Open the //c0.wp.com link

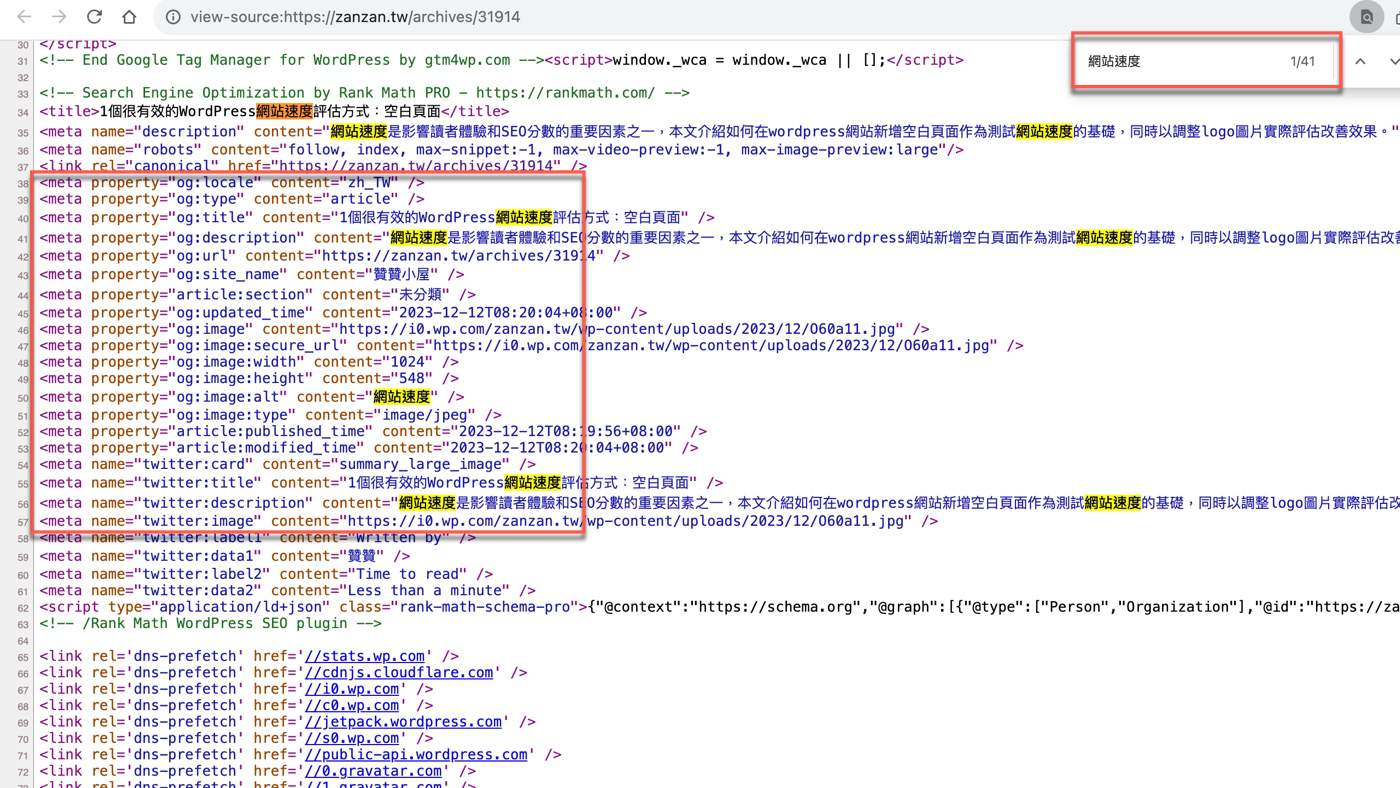coord(352,705)
